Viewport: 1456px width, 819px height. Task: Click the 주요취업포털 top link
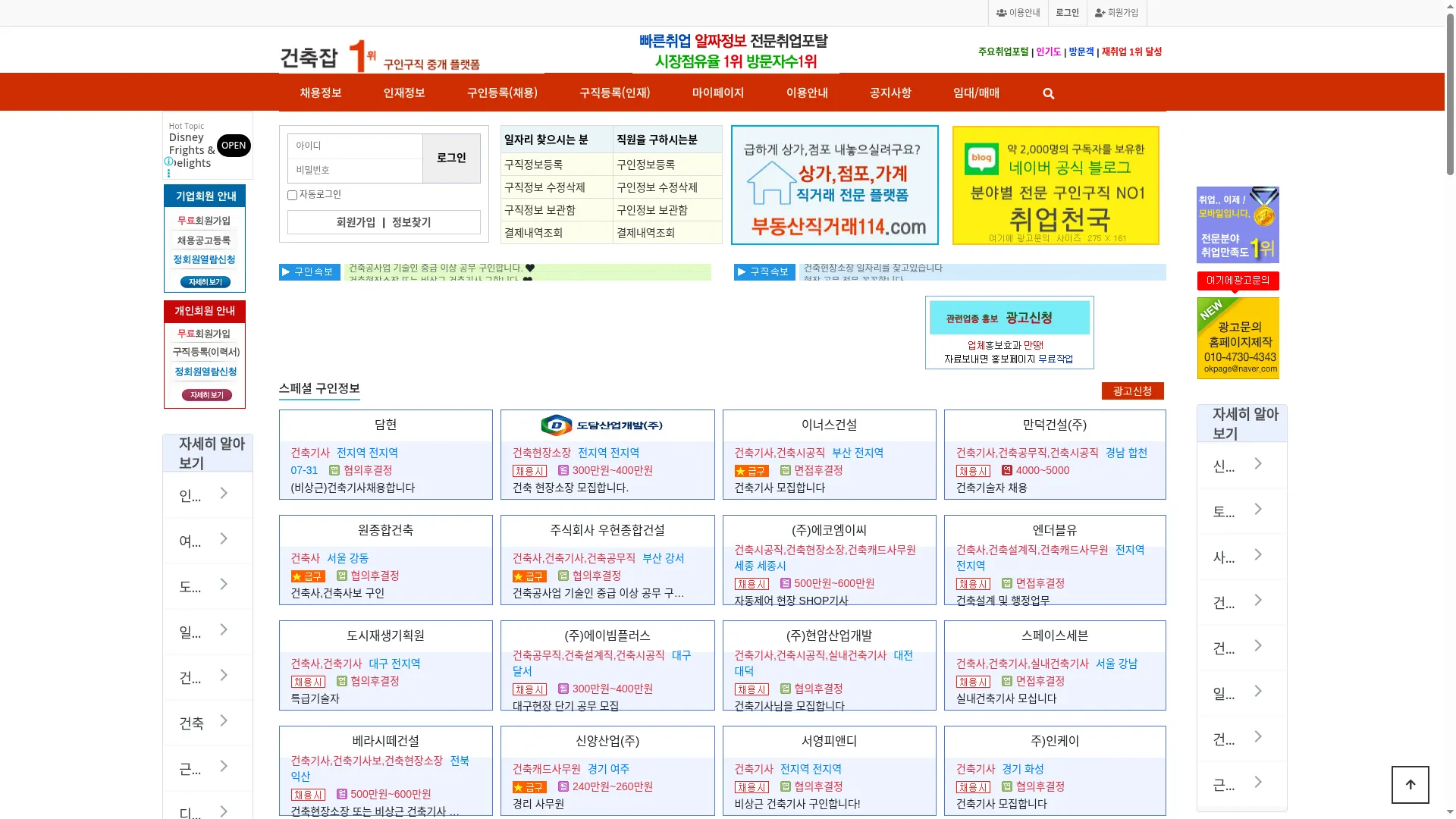click(x=1003, y=52)
